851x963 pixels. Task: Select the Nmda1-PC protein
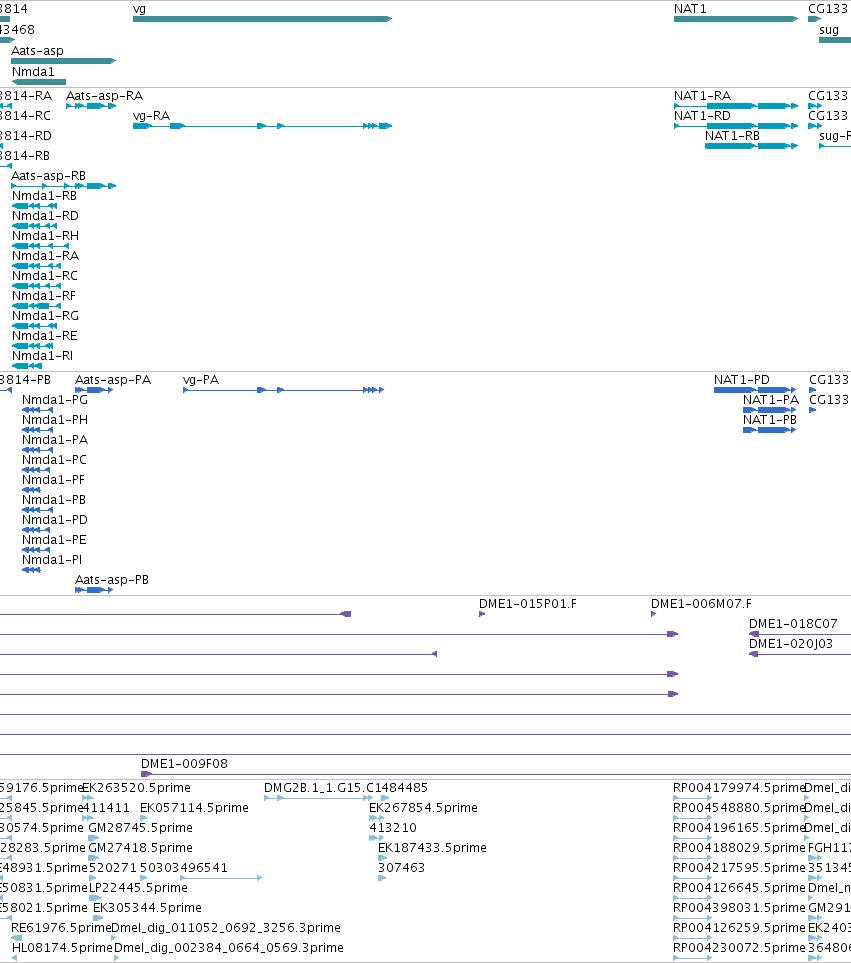[36, 470]
